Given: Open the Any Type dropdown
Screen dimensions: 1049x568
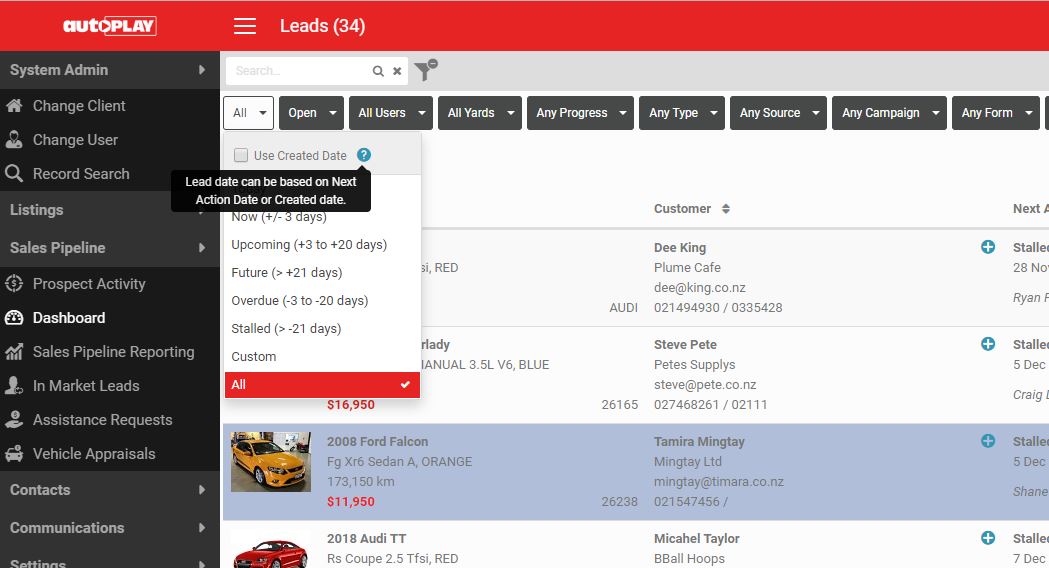Looking at the screenshot, I should 682,113.
